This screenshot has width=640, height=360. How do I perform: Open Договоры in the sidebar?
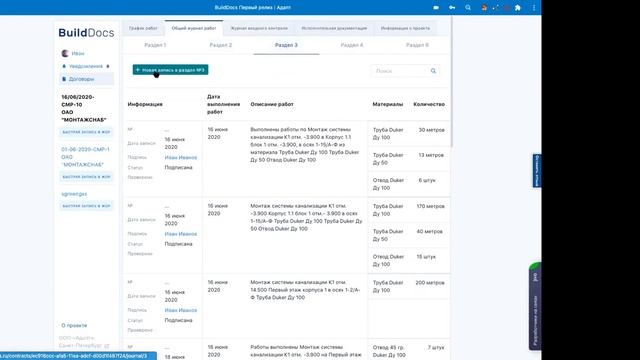click(81, 79)
